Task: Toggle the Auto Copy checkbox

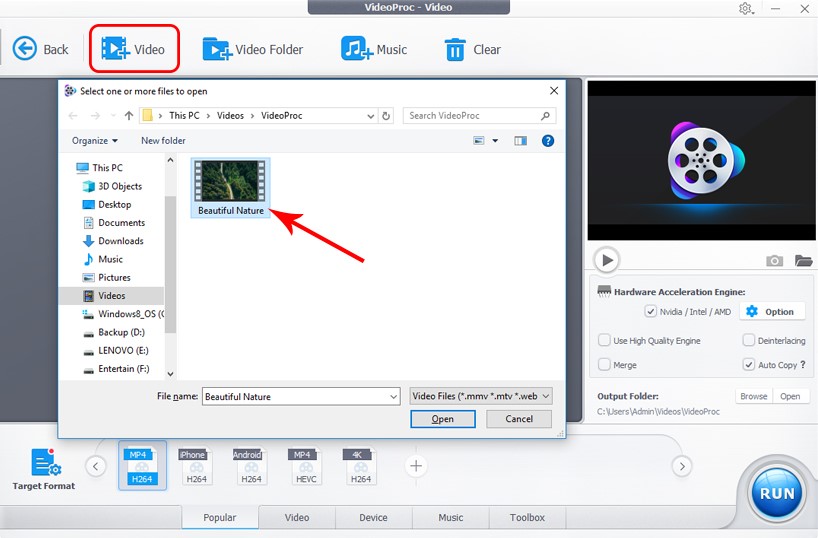Action: point(749,364)
